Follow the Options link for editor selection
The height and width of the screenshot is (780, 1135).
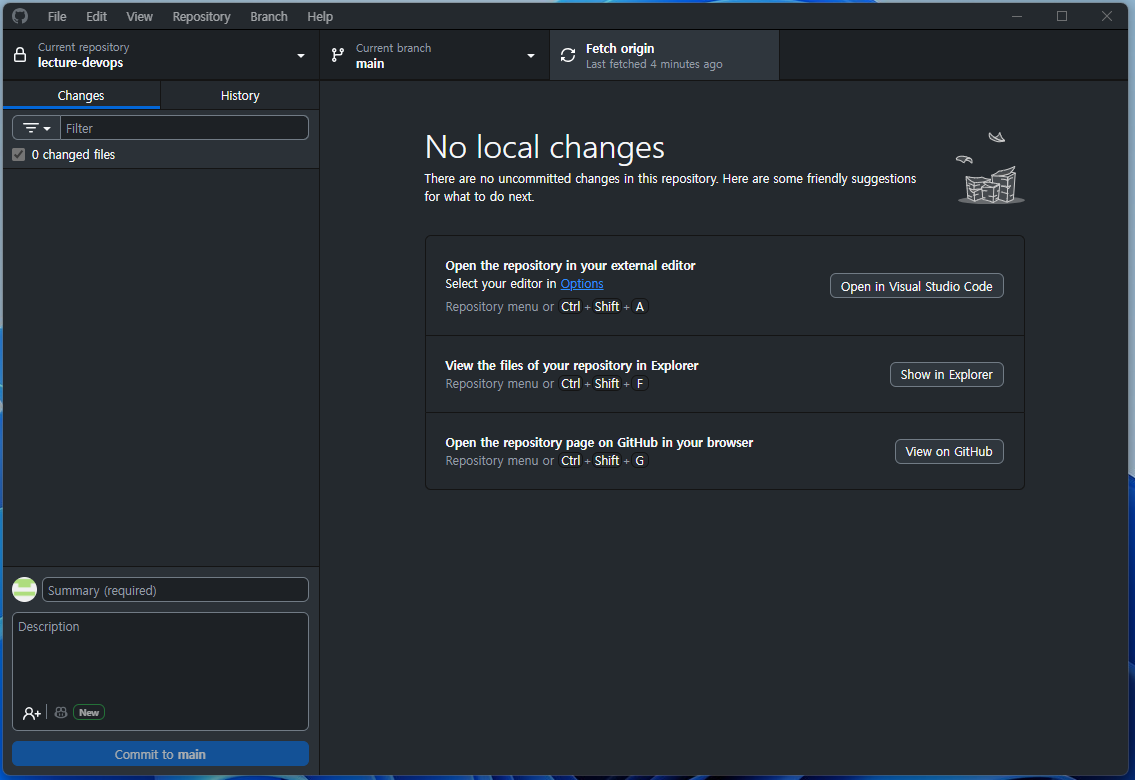point(582,284)
